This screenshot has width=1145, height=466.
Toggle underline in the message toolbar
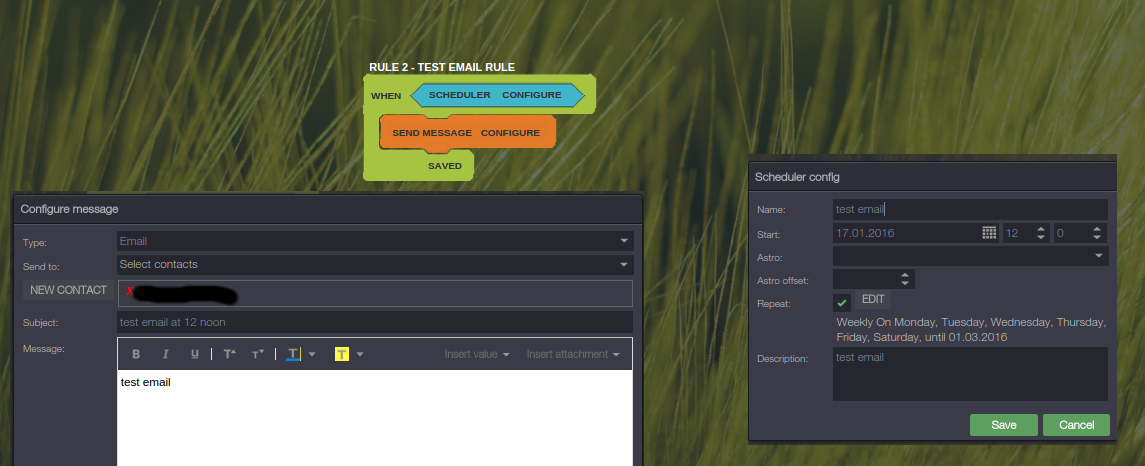pyautogui.click(x=195, y=354)
